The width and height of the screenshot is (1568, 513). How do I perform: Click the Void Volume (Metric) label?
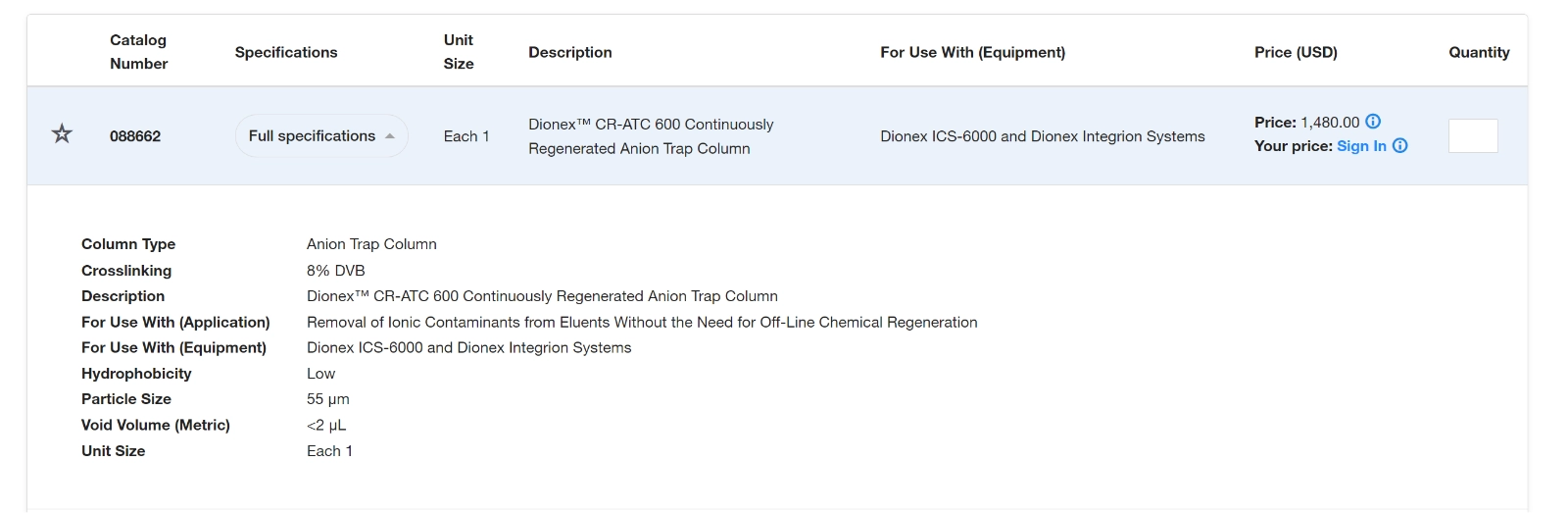[x=156, y=425]
